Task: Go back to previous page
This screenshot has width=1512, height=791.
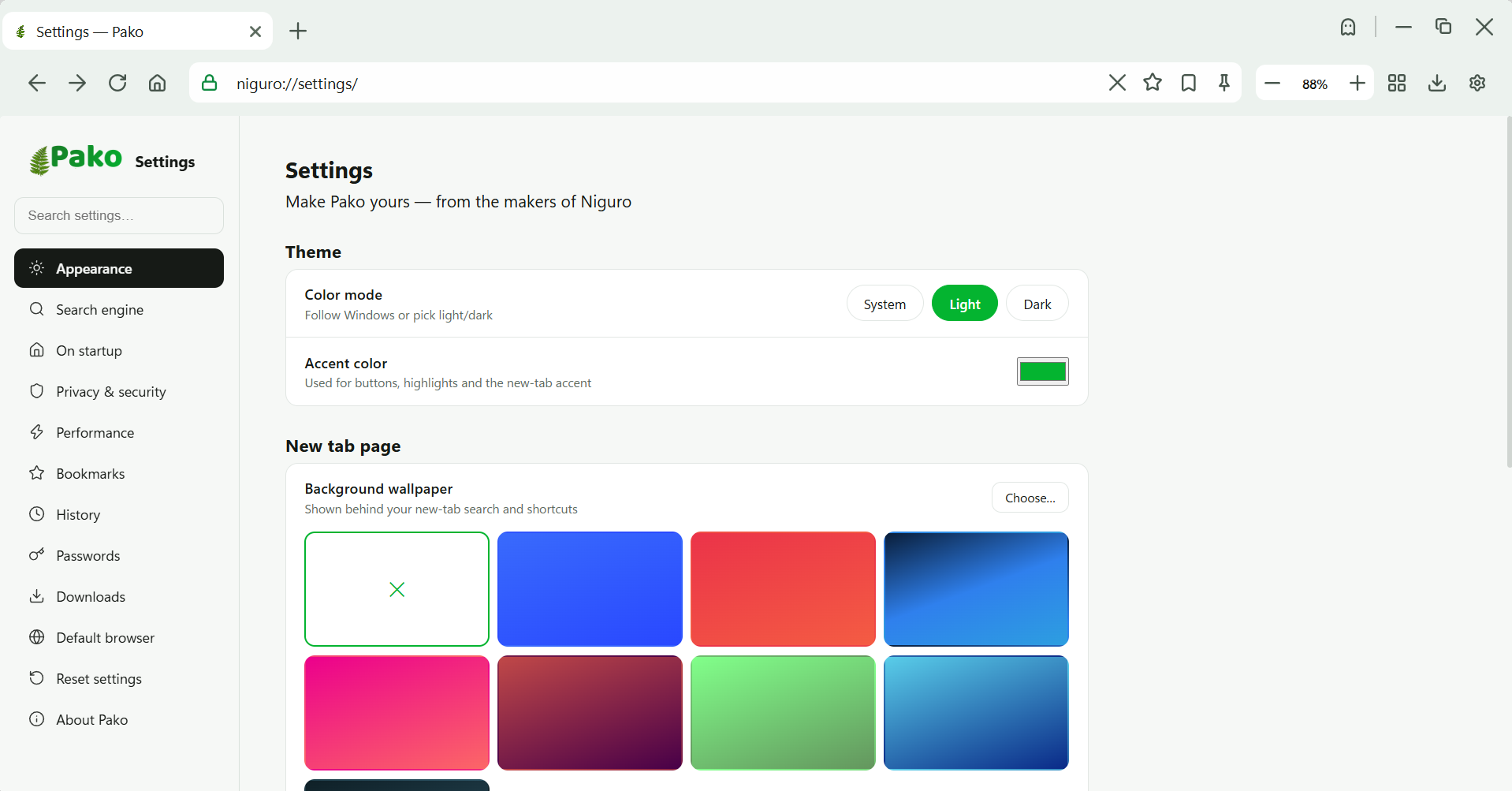Action: click(37, 83)
